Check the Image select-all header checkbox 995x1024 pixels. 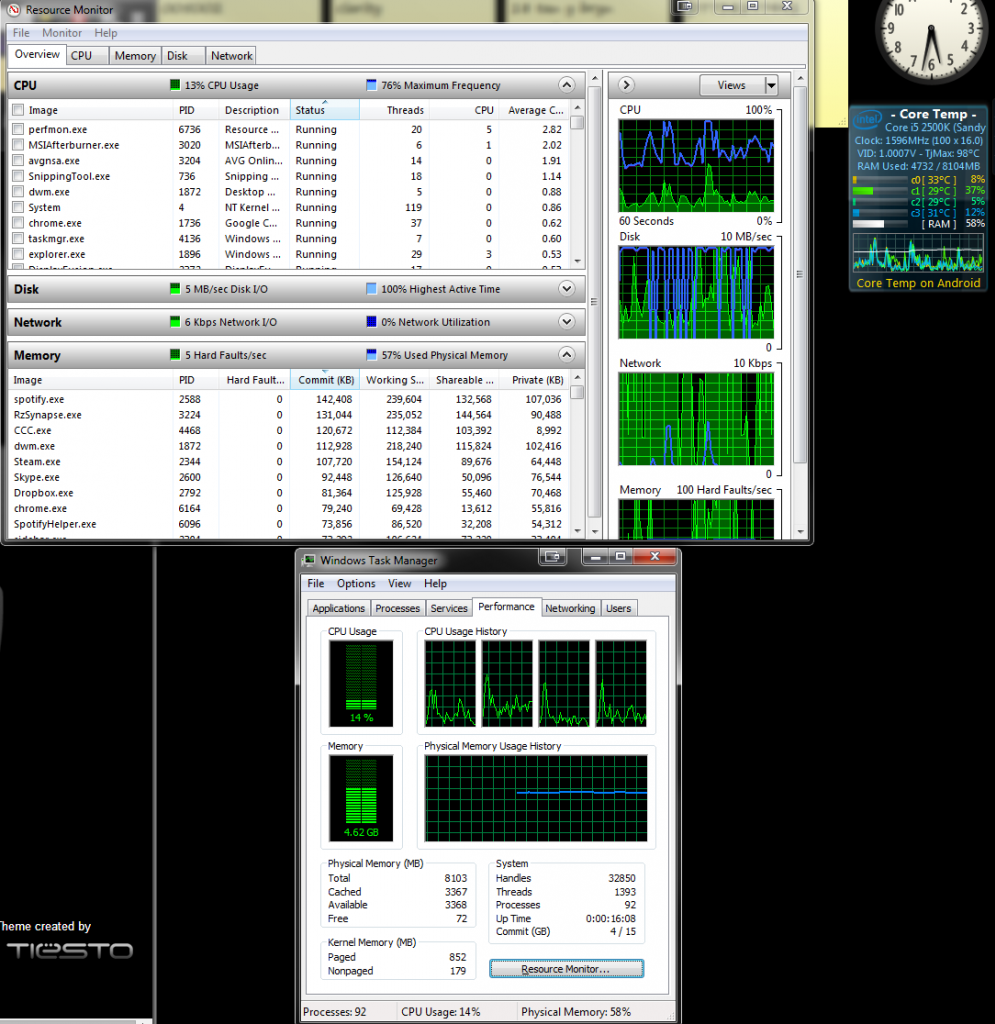coord(18,110)
